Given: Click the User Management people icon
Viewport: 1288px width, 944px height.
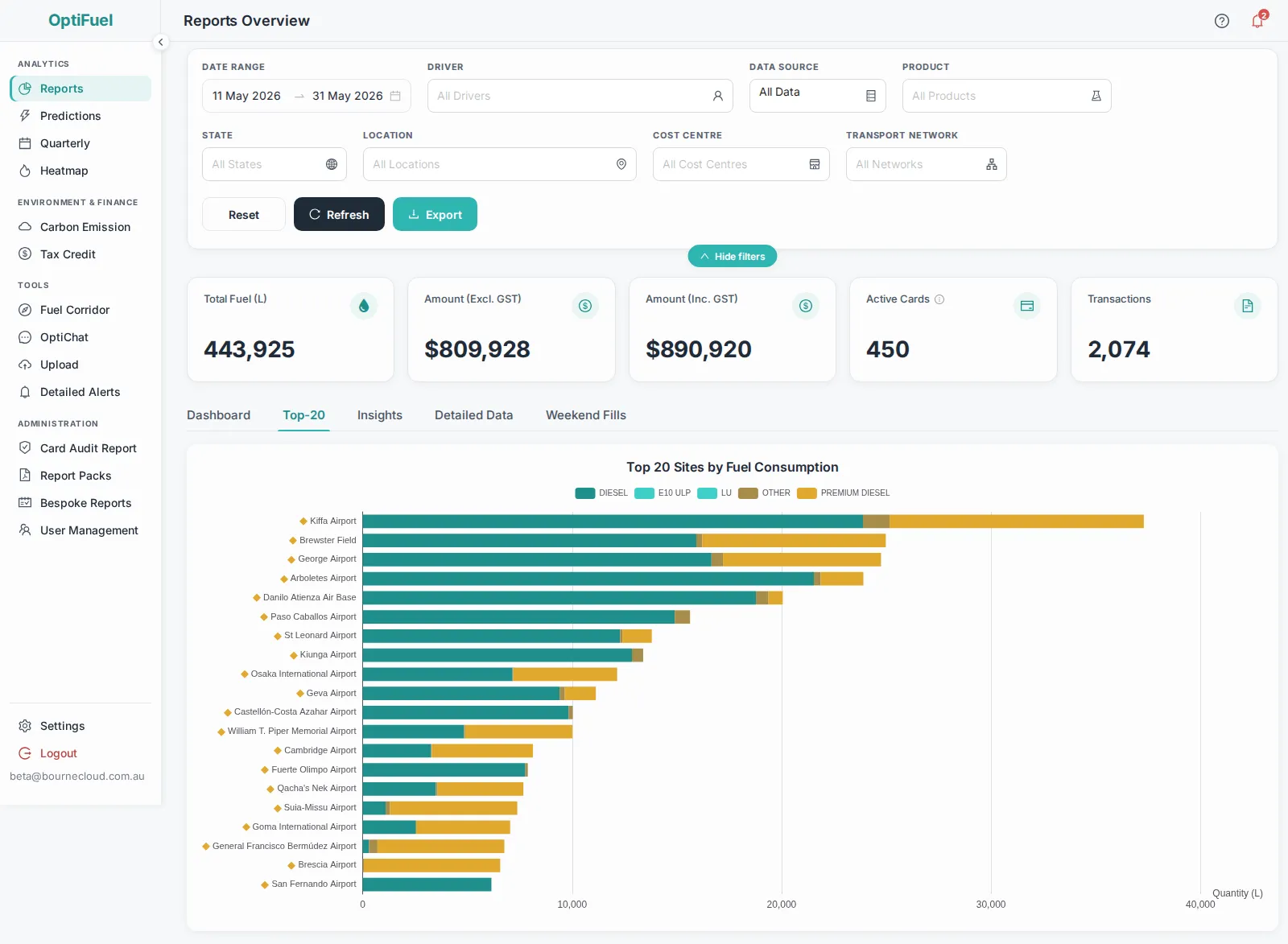Looking at the screenshot, I should [25, 530].
